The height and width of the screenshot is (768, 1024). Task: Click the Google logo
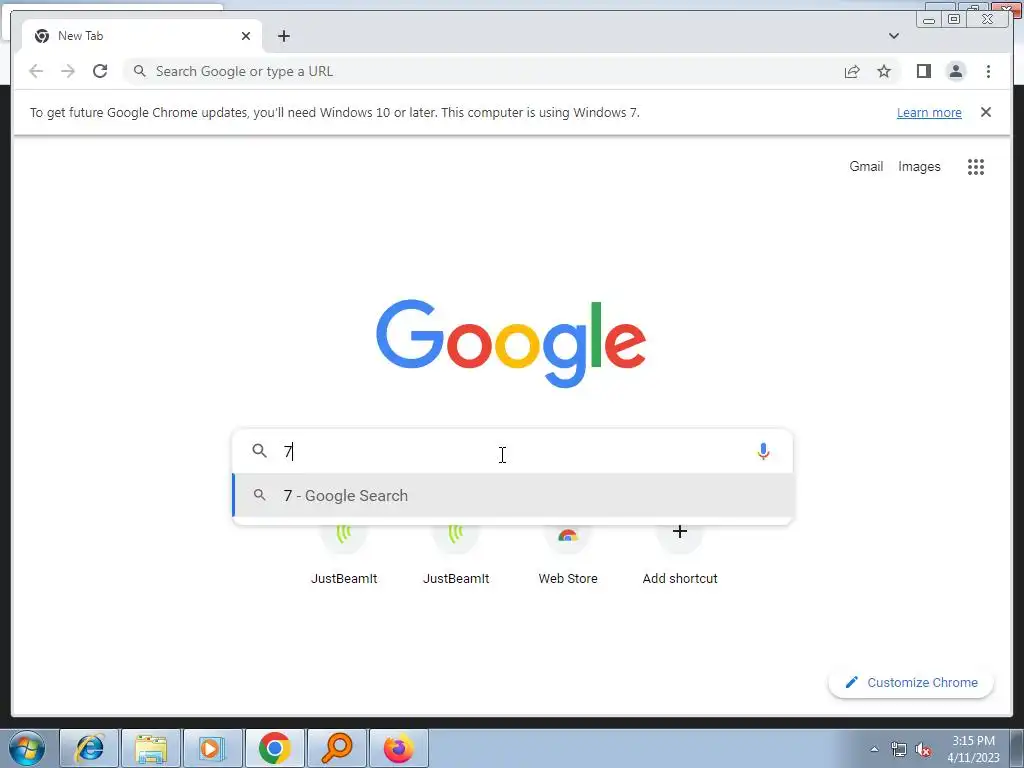pos(511,343)
